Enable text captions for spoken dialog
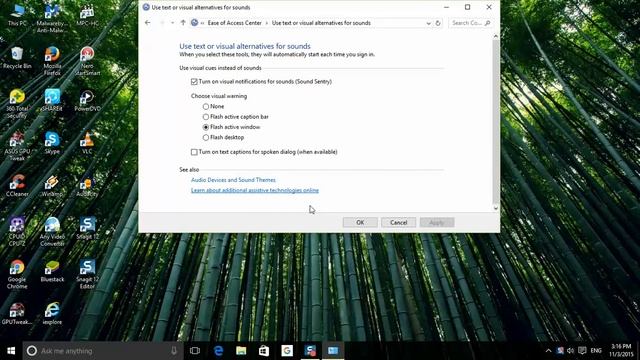 (x=264, y=152)
